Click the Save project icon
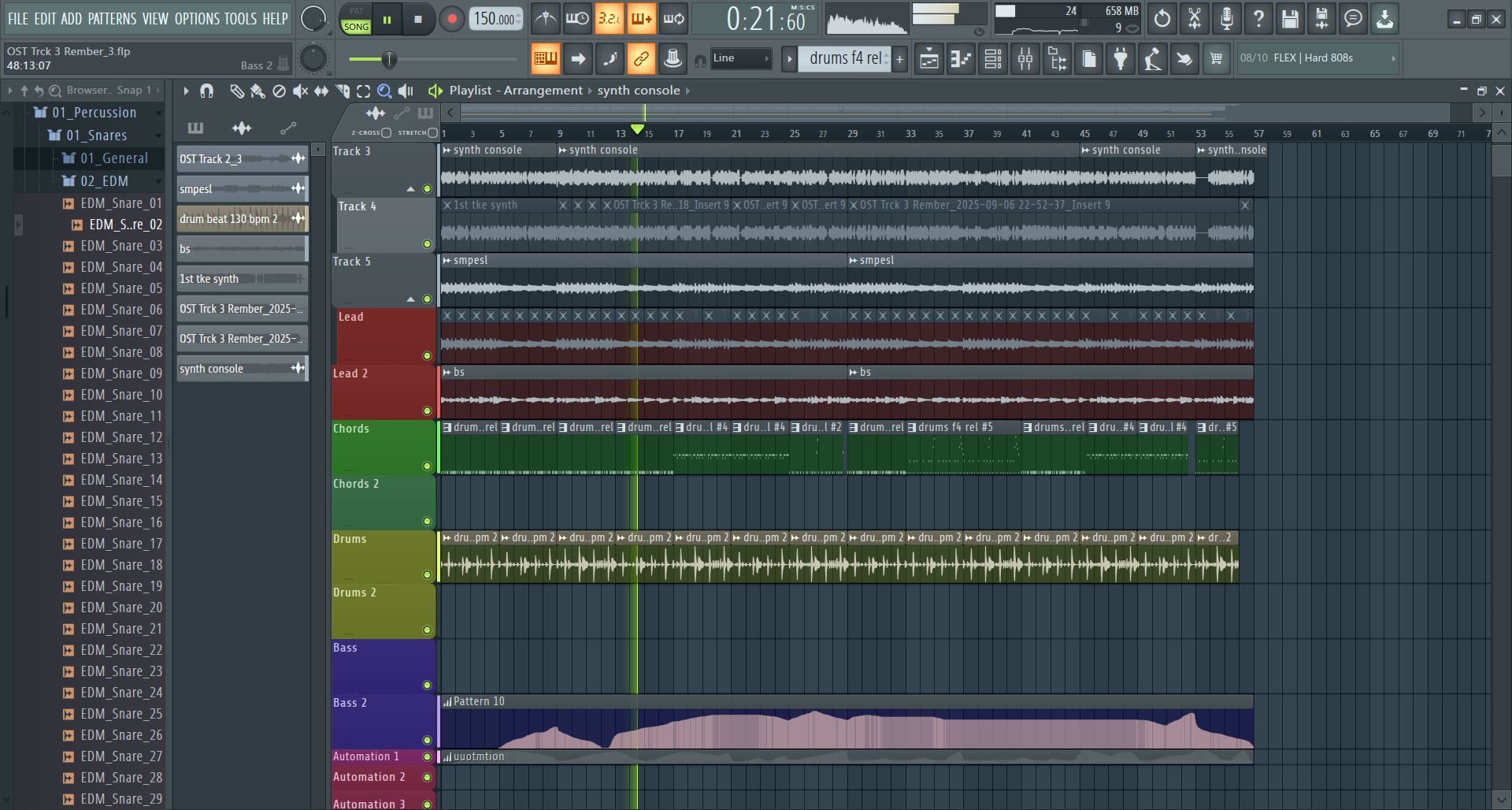1512x810 pixels. pos(1289,19)
